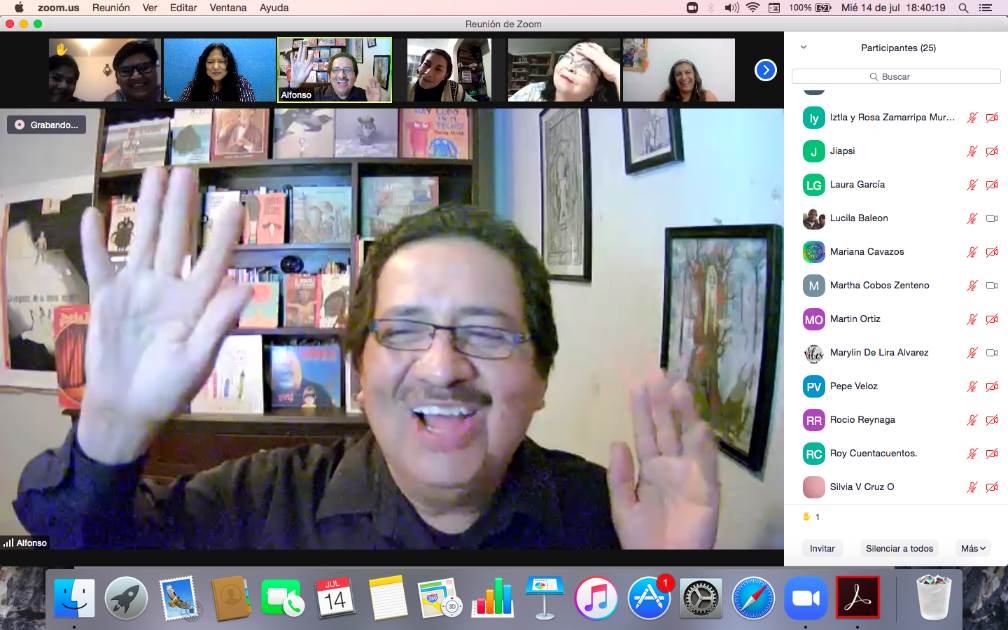Click Pepe Veloz's PV avatar icon
1008x630 pixels.
814,386
